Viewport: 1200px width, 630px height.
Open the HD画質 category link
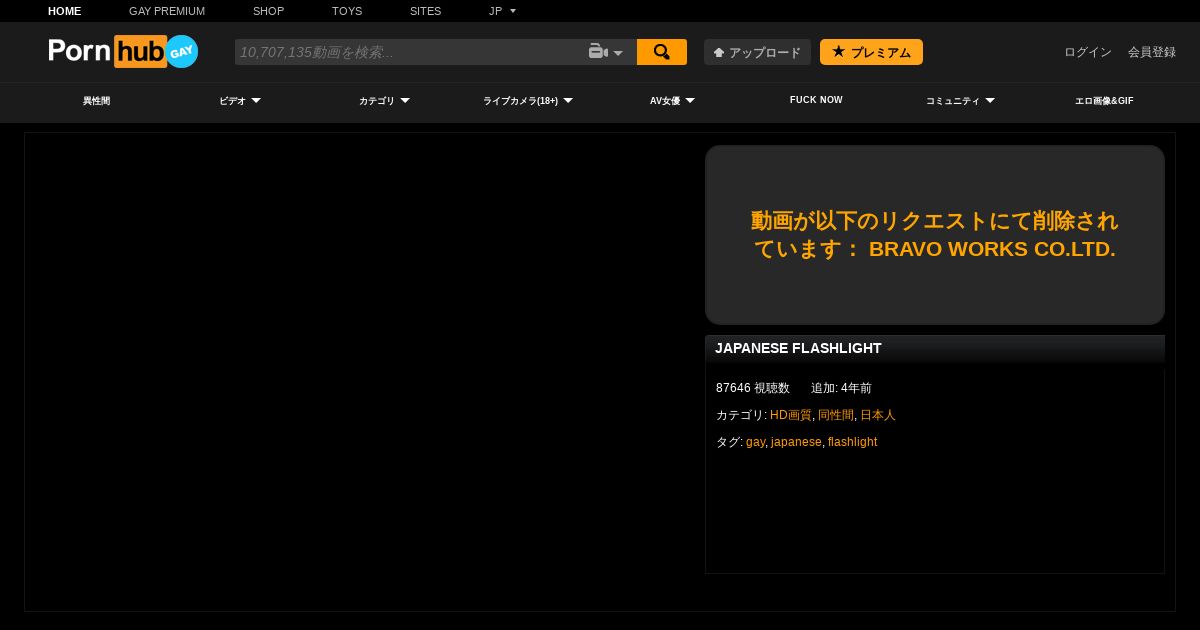click(x=791, y=415)
